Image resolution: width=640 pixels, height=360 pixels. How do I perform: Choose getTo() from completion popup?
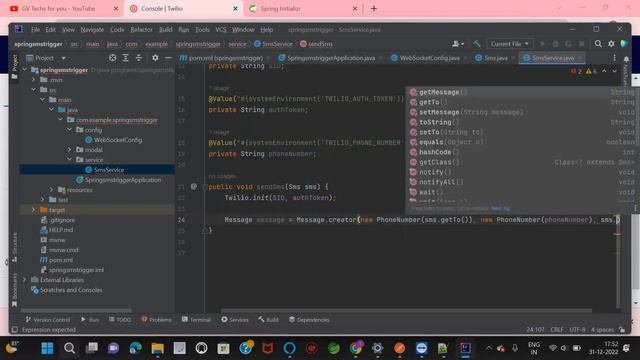tap(522, 102)
